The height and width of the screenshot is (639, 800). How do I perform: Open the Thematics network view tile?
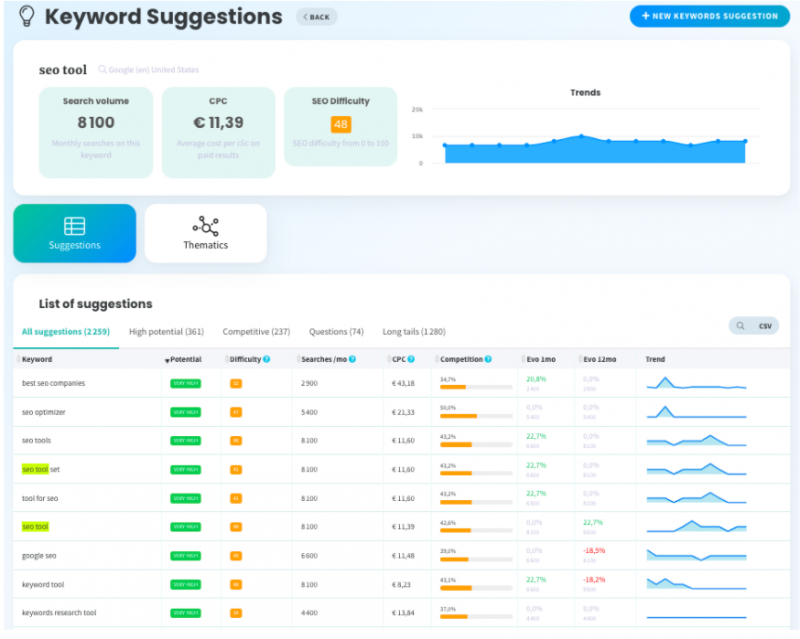pos(206,233)
